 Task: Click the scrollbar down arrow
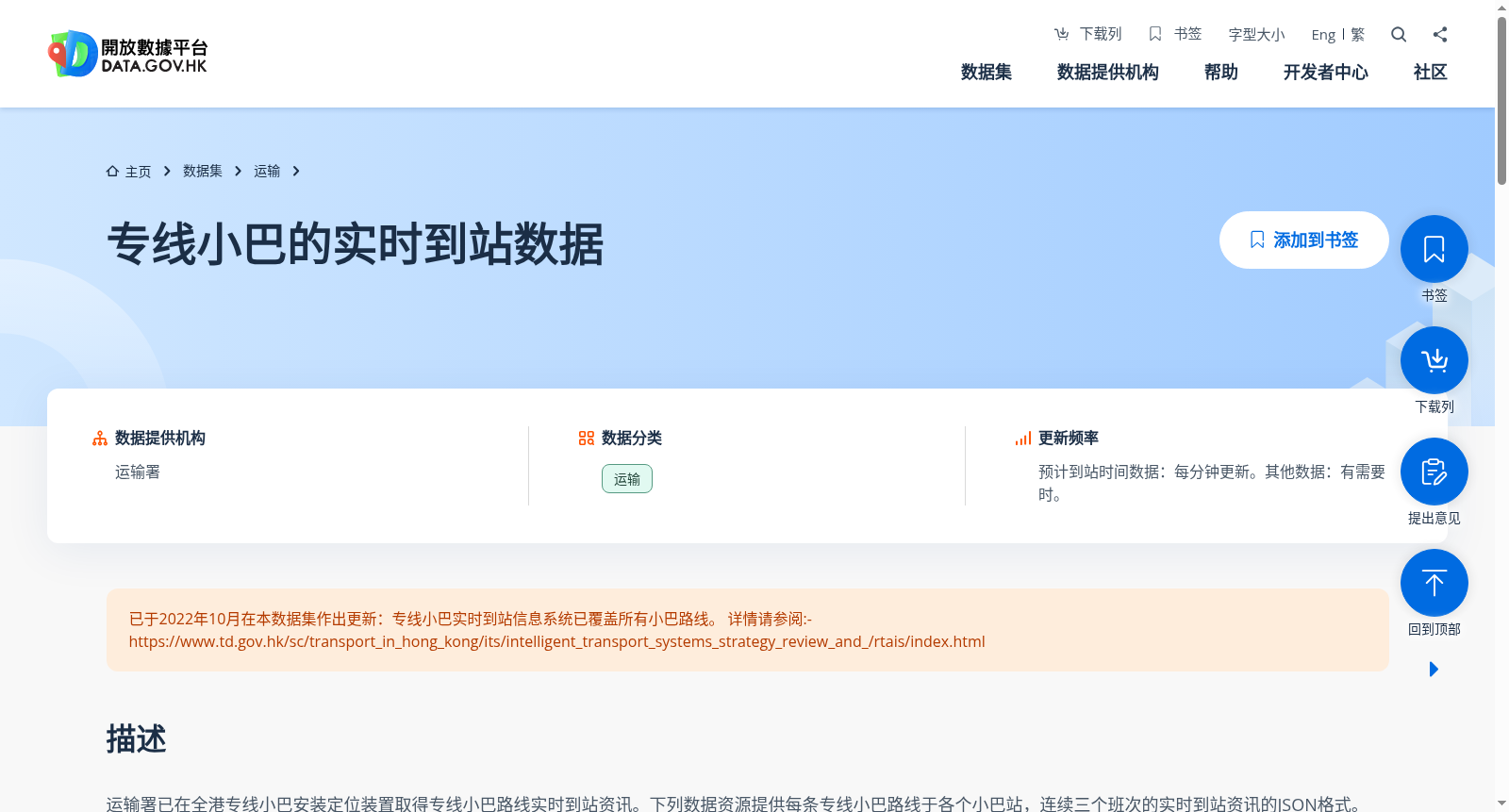point(1501,804)
